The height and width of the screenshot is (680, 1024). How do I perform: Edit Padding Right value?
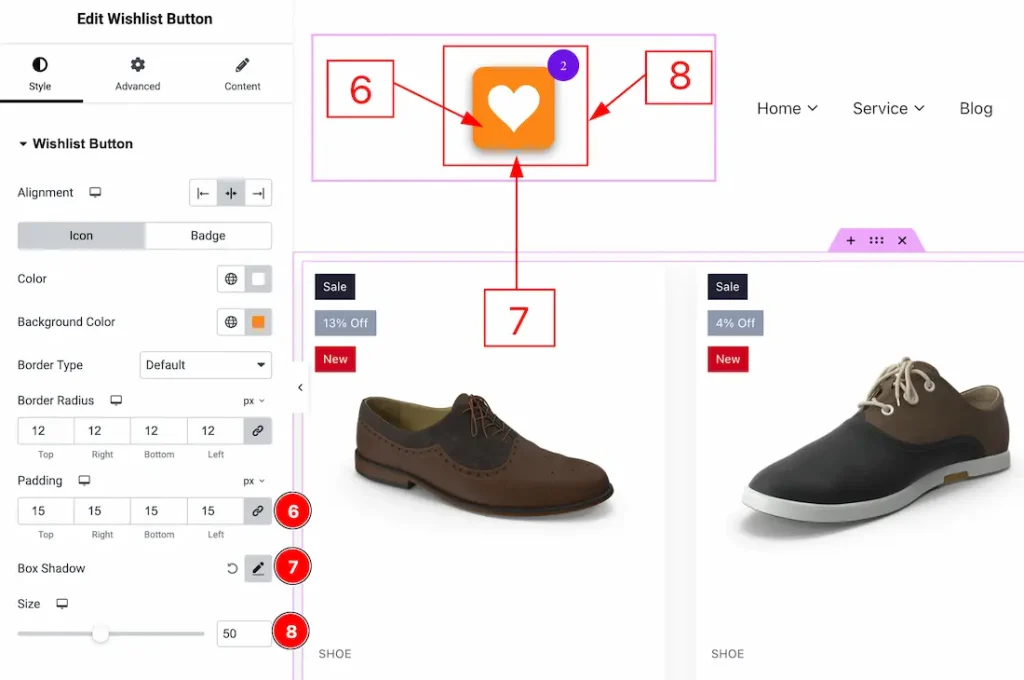pos(102,511)
